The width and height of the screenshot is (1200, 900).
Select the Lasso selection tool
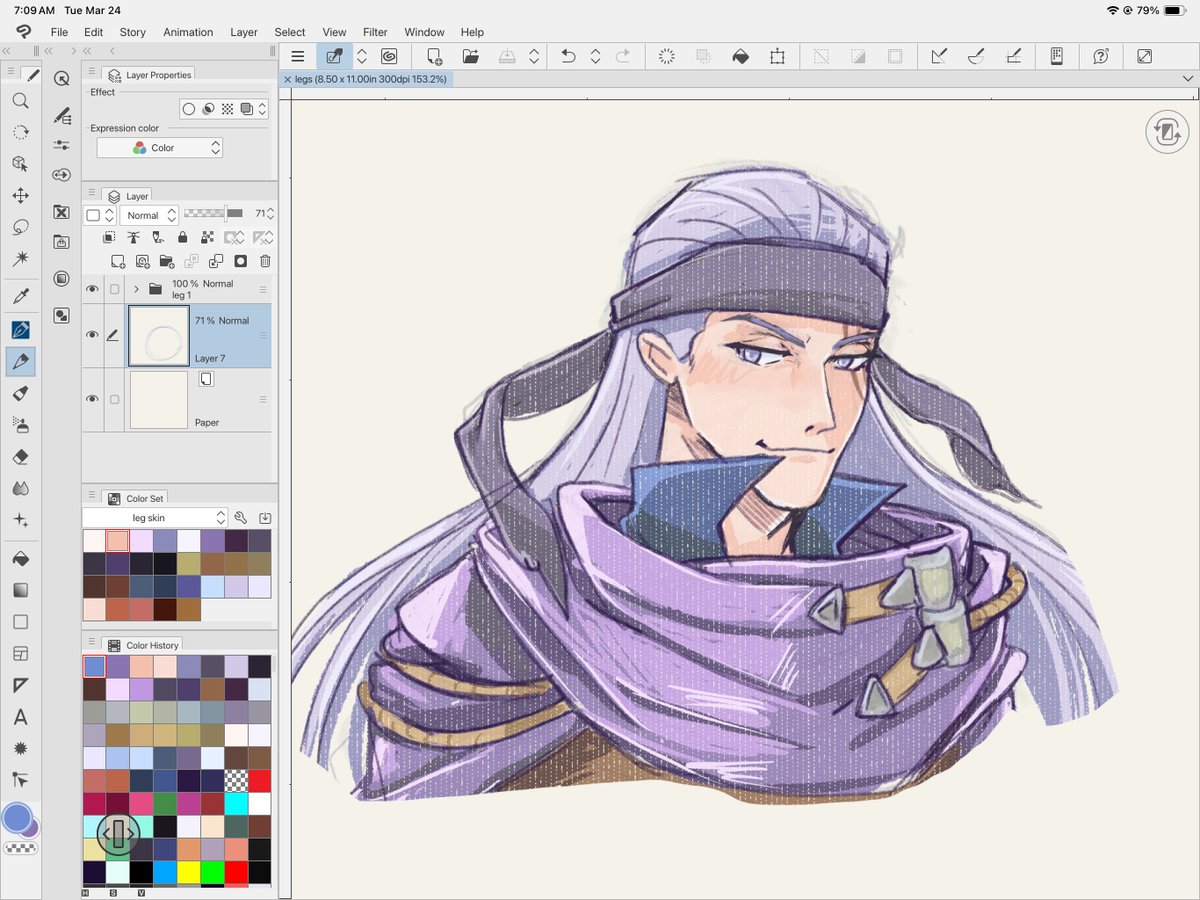[20, 227]
